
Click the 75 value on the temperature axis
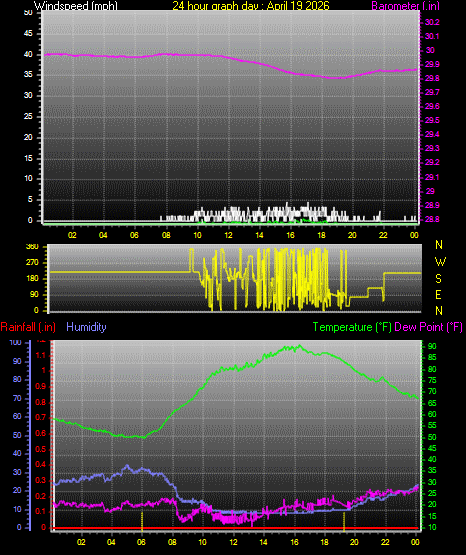432,380
